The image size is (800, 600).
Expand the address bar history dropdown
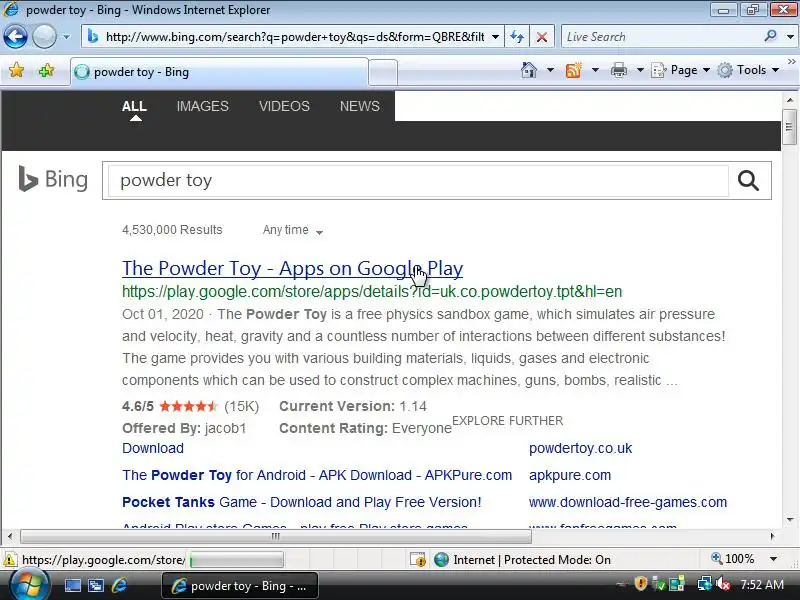coord(495,37)
